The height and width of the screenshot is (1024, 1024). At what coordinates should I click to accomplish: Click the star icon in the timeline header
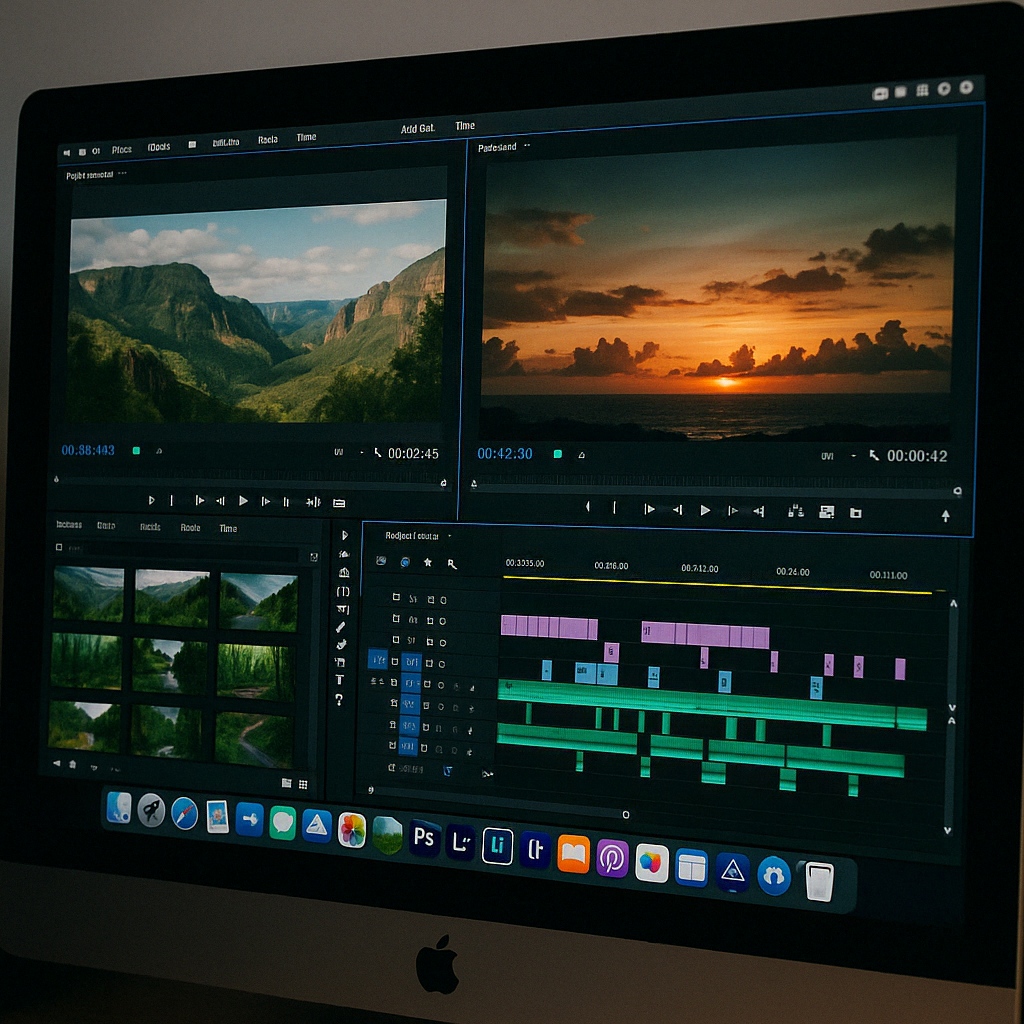(428, 563)
